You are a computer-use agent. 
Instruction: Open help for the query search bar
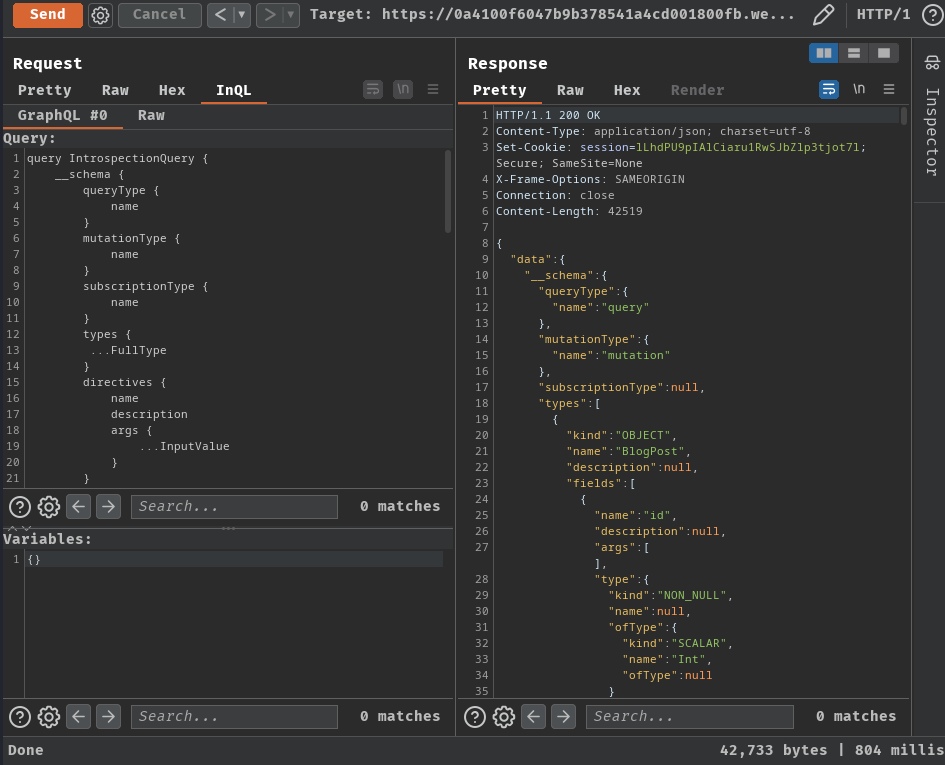20,507
